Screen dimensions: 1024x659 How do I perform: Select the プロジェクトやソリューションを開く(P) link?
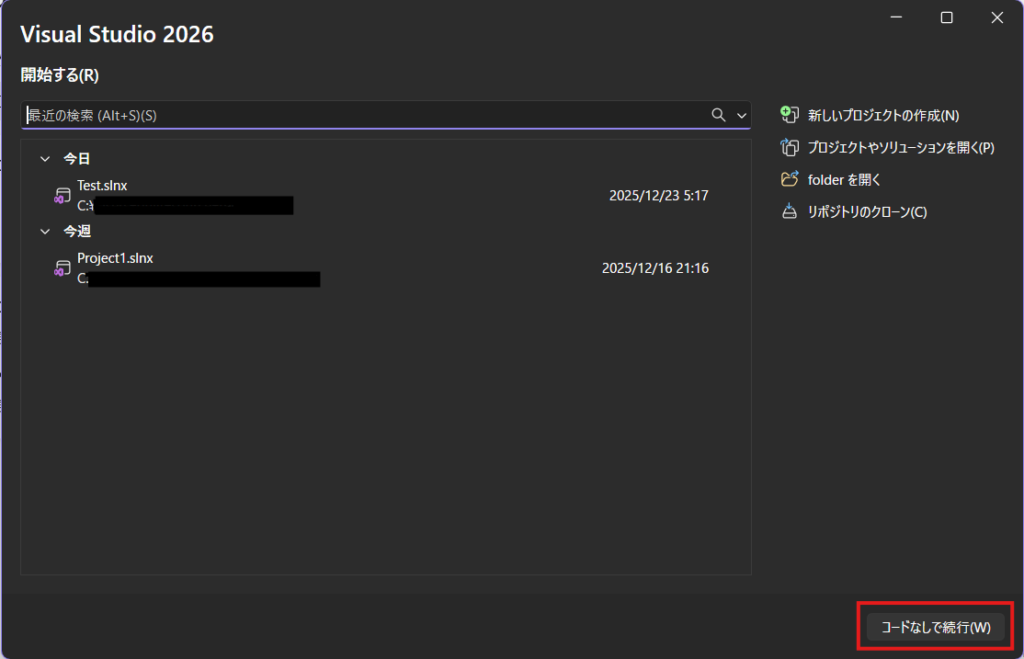(x=900, y=147)
